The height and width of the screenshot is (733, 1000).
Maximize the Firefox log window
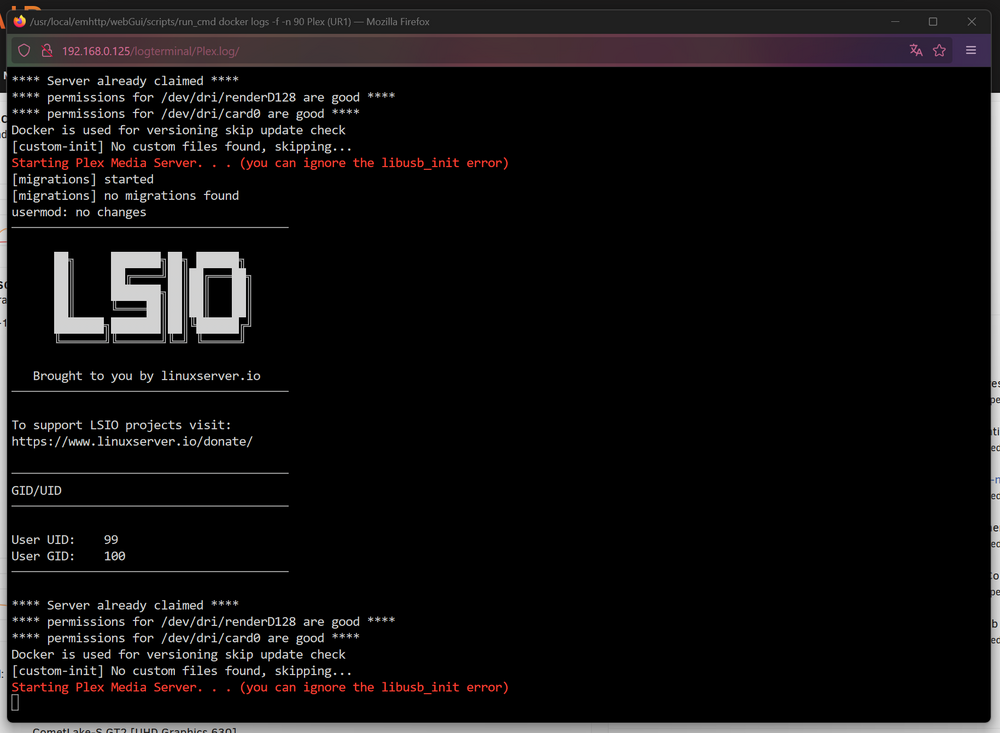(x=932, y=22)
